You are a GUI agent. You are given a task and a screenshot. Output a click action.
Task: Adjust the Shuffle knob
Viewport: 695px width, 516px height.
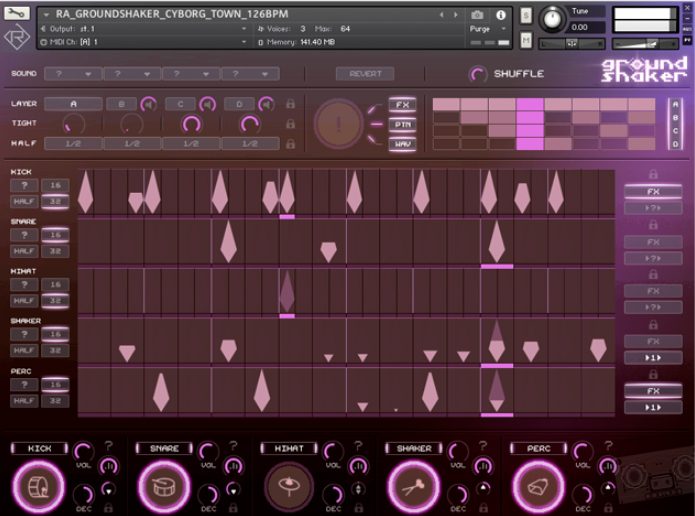(477, 74)
